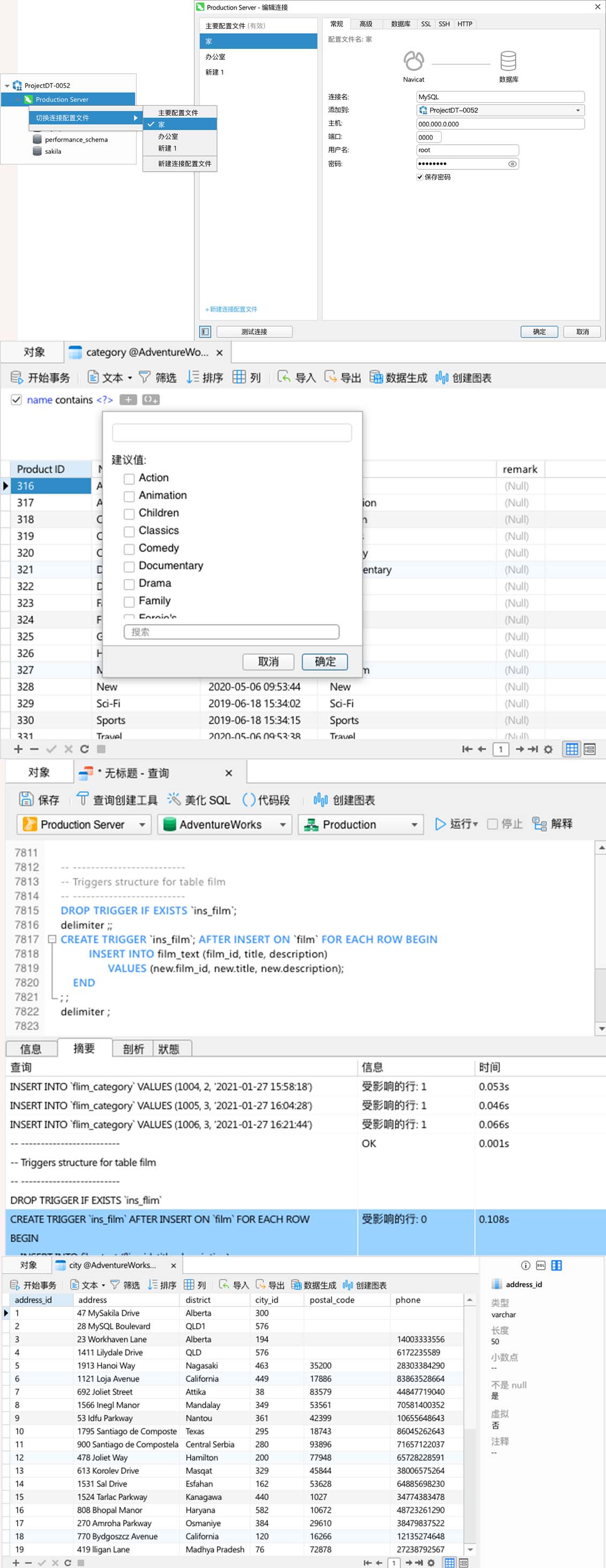
Task: Expand the 添加到 ProjectDT-0052 dropdown
Action: 578,110
